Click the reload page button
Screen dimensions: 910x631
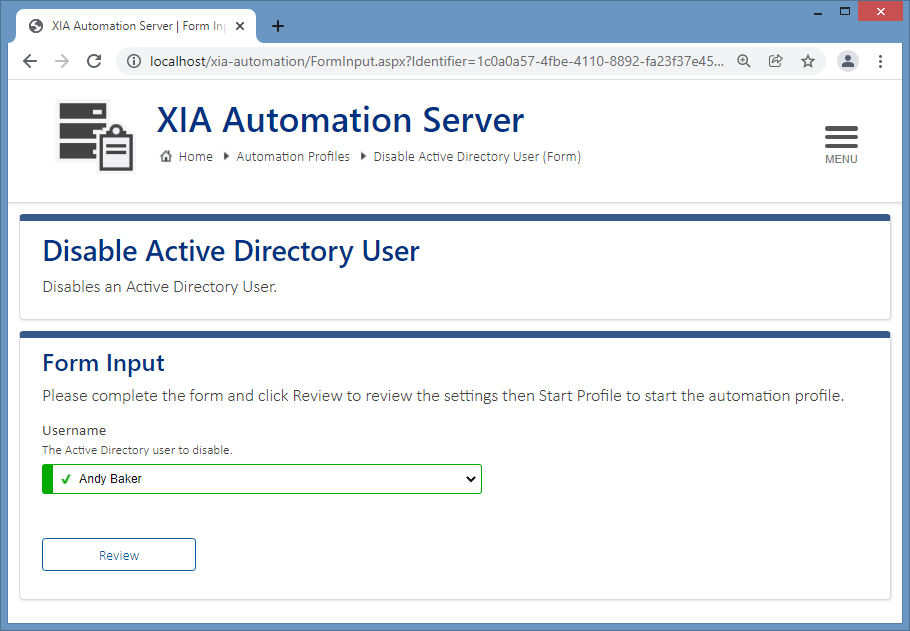[x=93, y=61]
